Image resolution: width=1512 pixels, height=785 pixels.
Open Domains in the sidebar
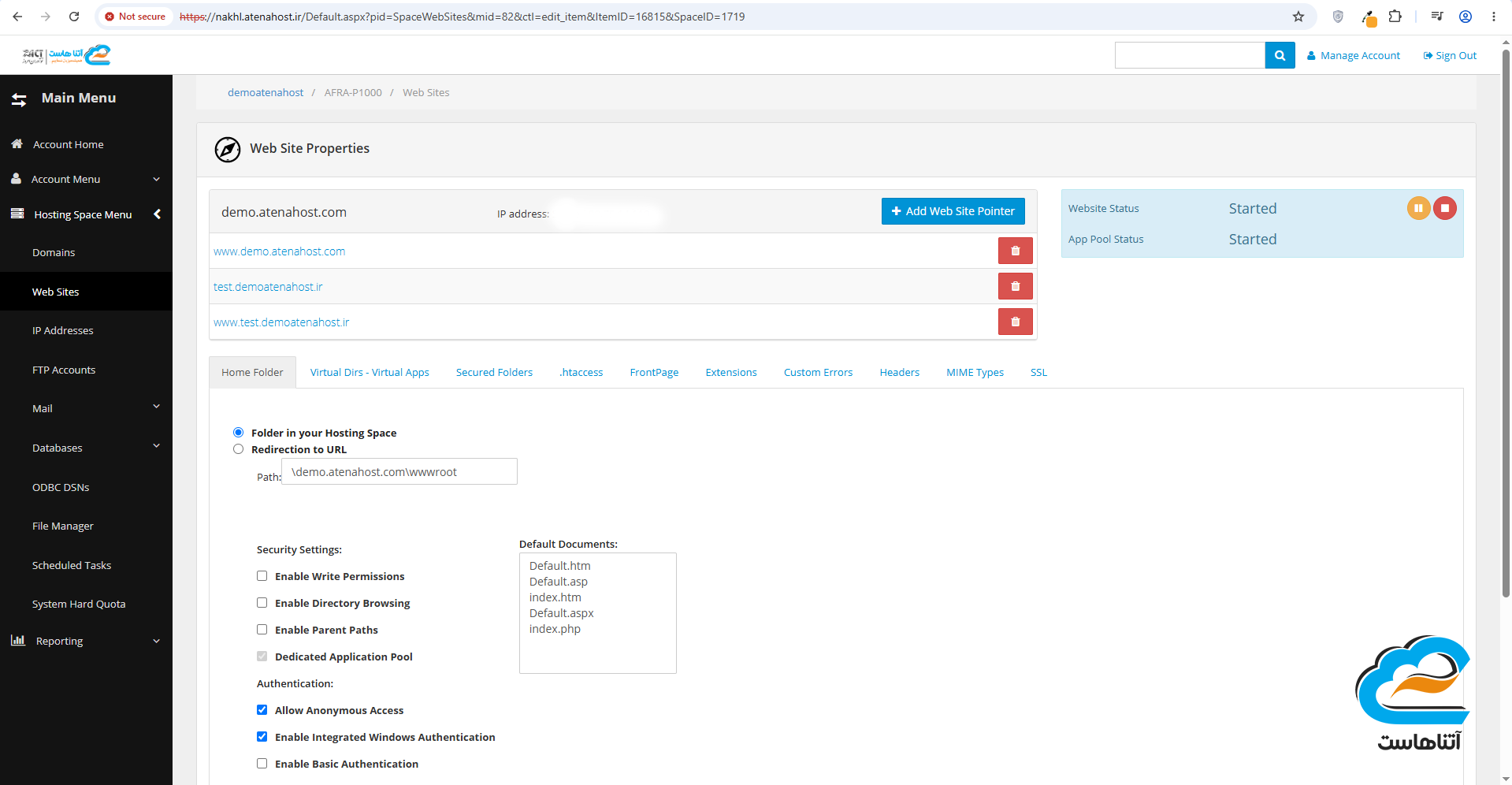(x=54, y=253)
